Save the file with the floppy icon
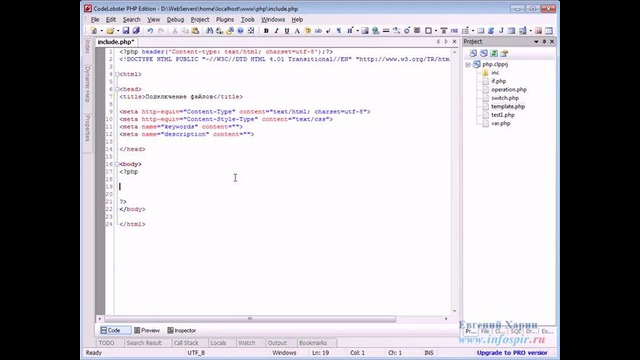The image size is (640, 360). 126,31
